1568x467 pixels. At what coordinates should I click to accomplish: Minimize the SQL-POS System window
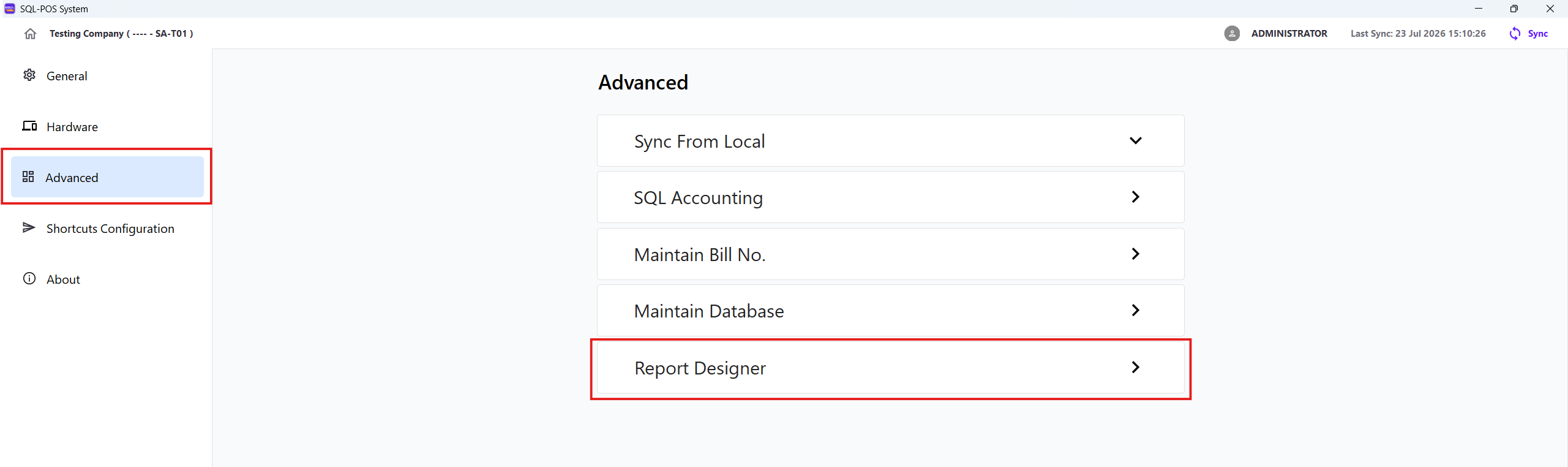pos(1478,9)
